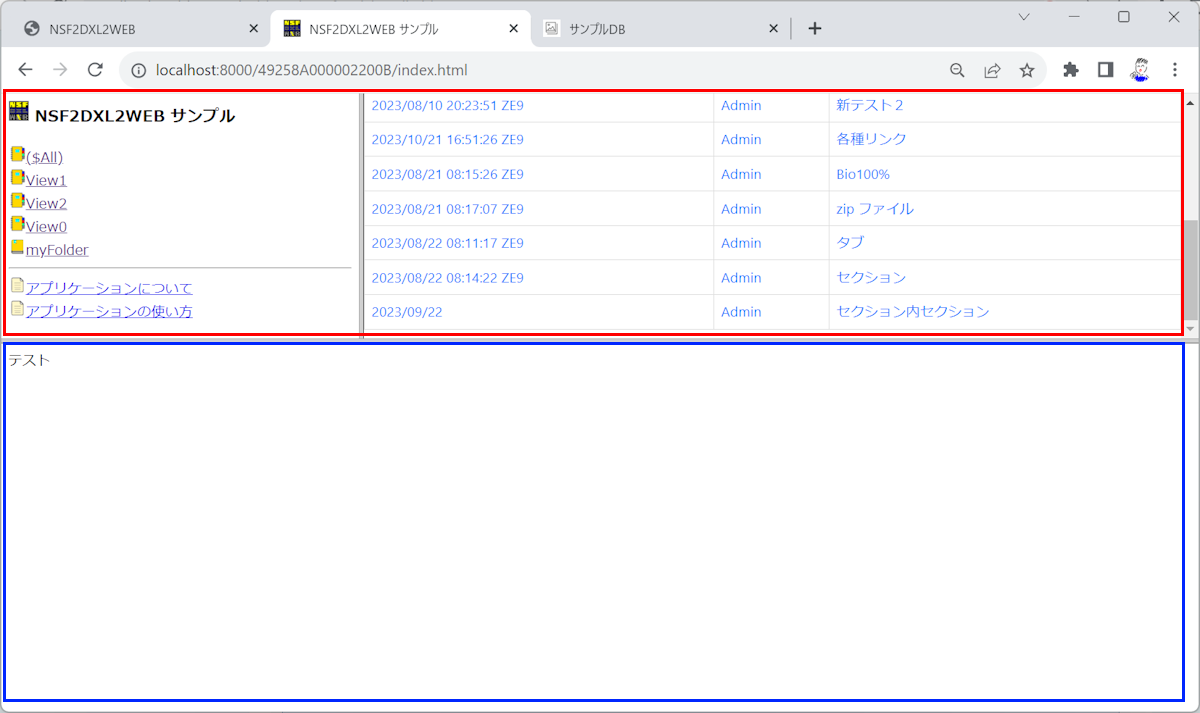Click the document icon beside アプリケーションについて
Image resolution: width=1200 pixels, height=713 pixels.
18,285
